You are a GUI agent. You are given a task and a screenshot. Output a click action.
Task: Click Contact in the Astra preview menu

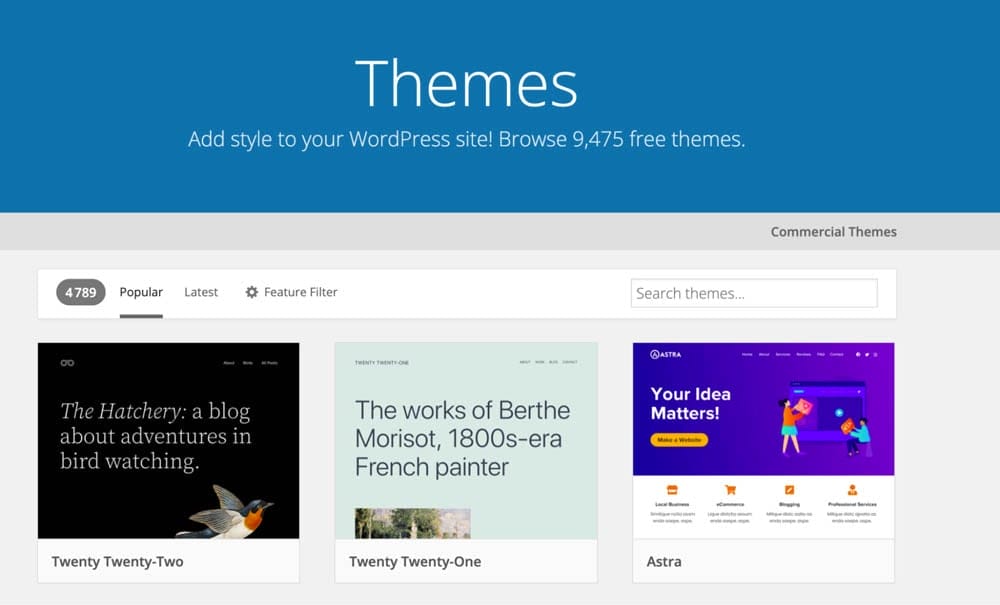(836, 354)
